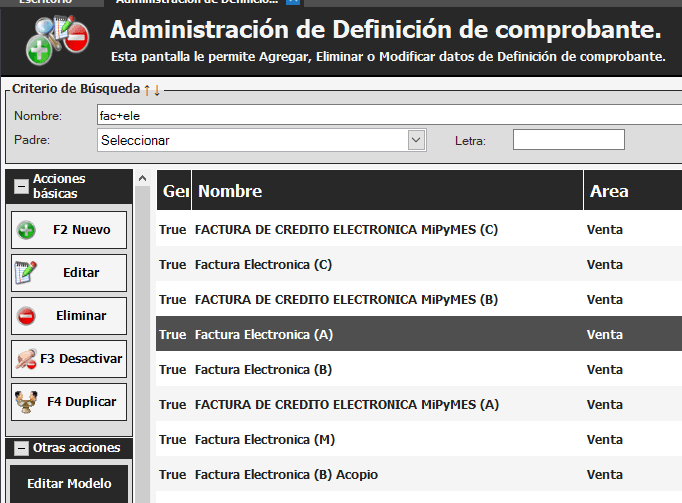
Task: Click in the Letra input field
Action: 568,140
